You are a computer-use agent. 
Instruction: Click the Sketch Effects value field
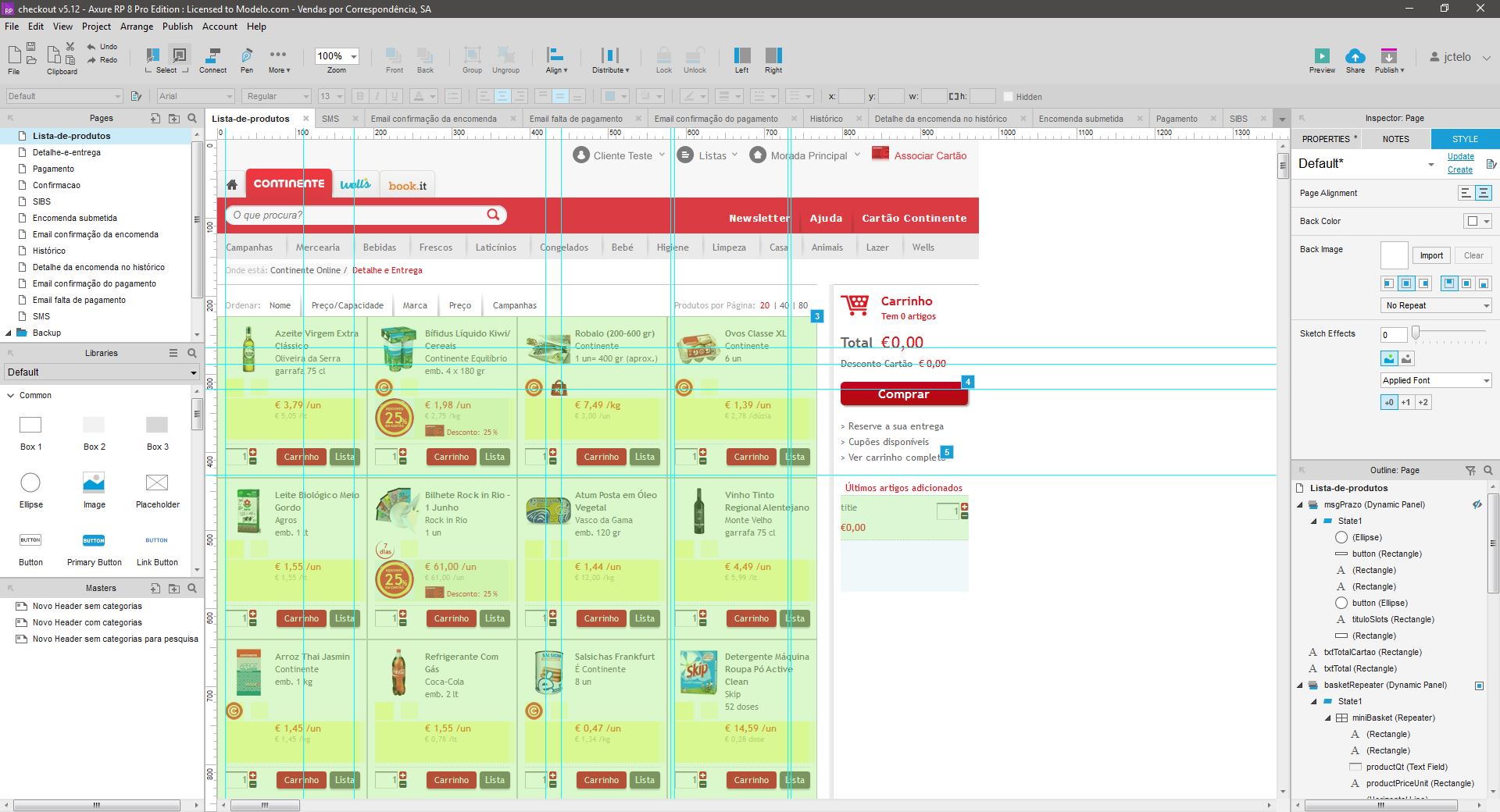pos(1393,335)
